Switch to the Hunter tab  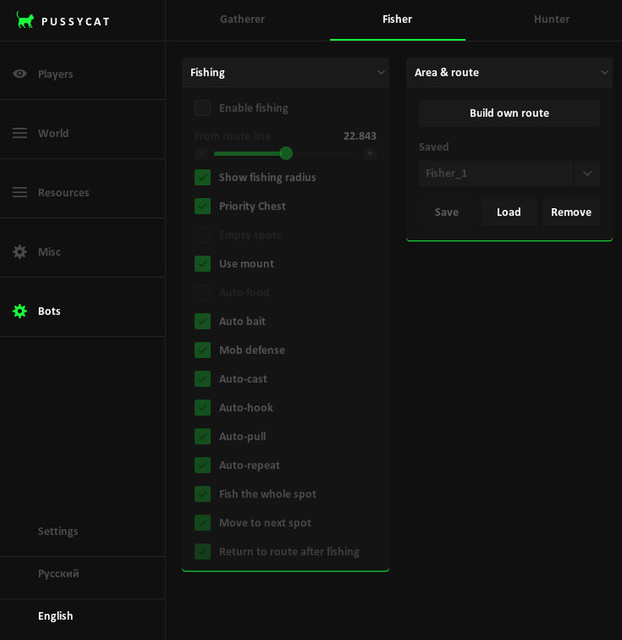(552, 19)
